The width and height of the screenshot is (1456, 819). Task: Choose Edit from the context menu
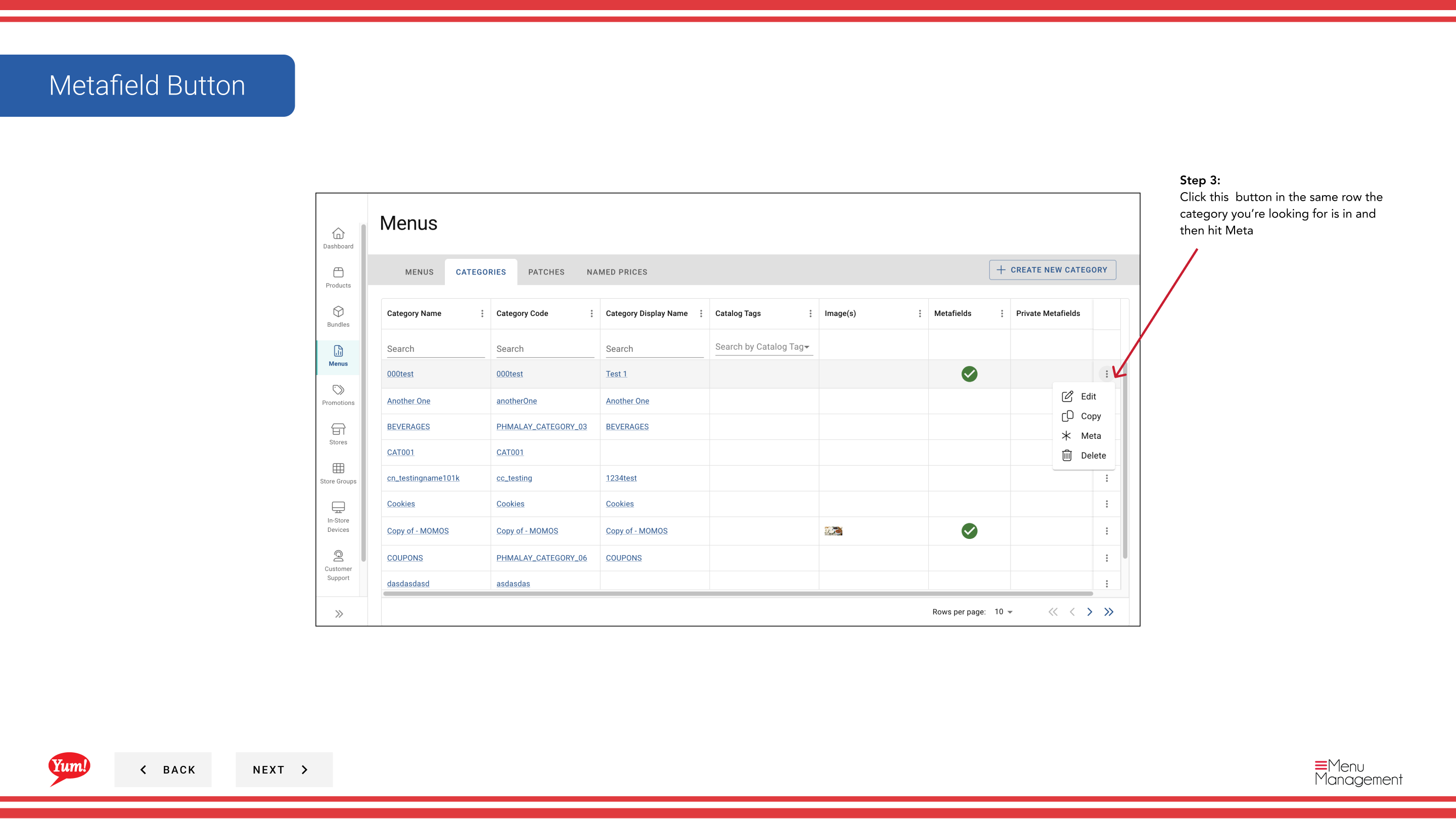pyautogui.click(x=1083, y=396)
